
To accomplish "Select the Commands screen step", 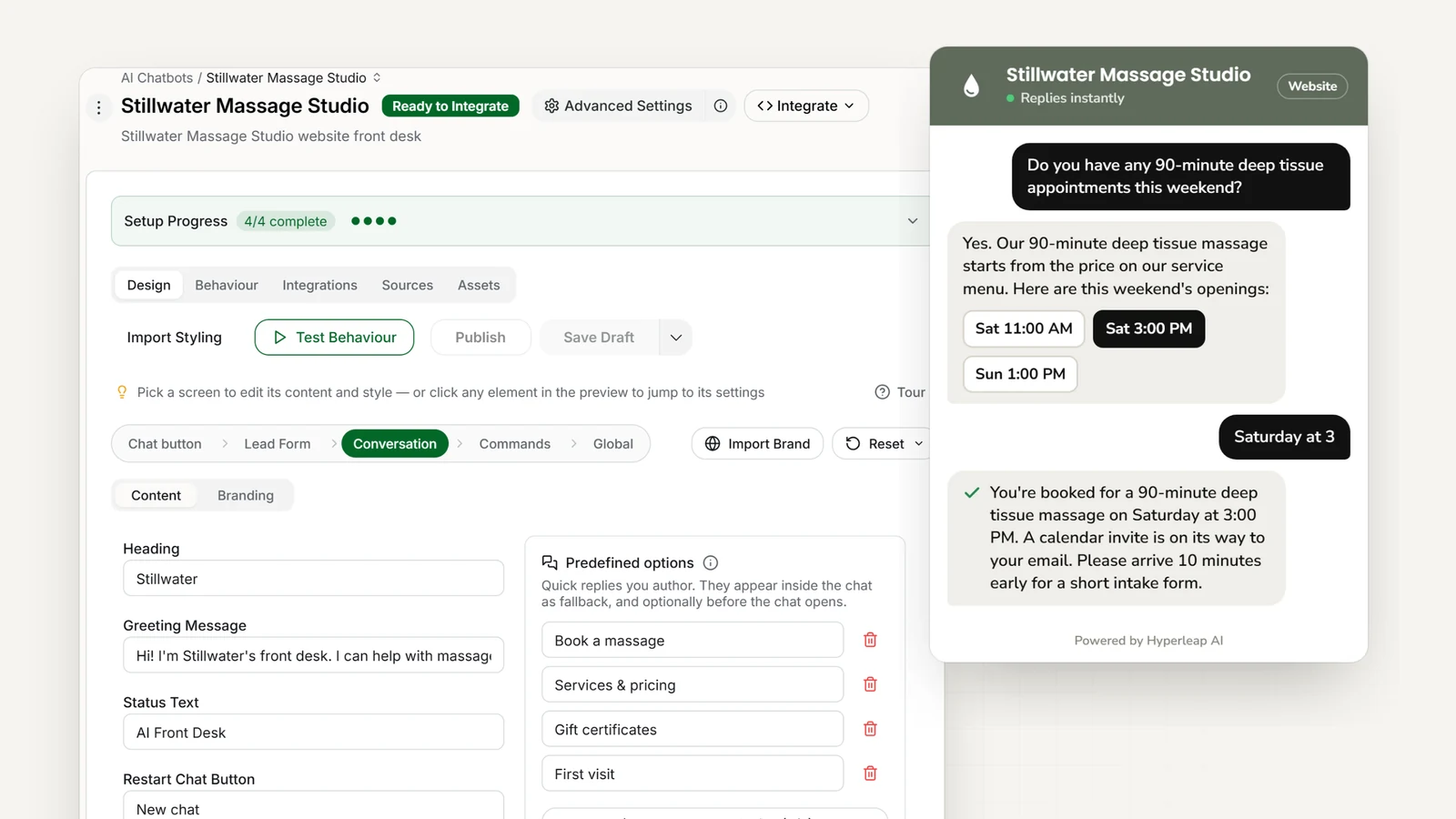I will point(515,444).
